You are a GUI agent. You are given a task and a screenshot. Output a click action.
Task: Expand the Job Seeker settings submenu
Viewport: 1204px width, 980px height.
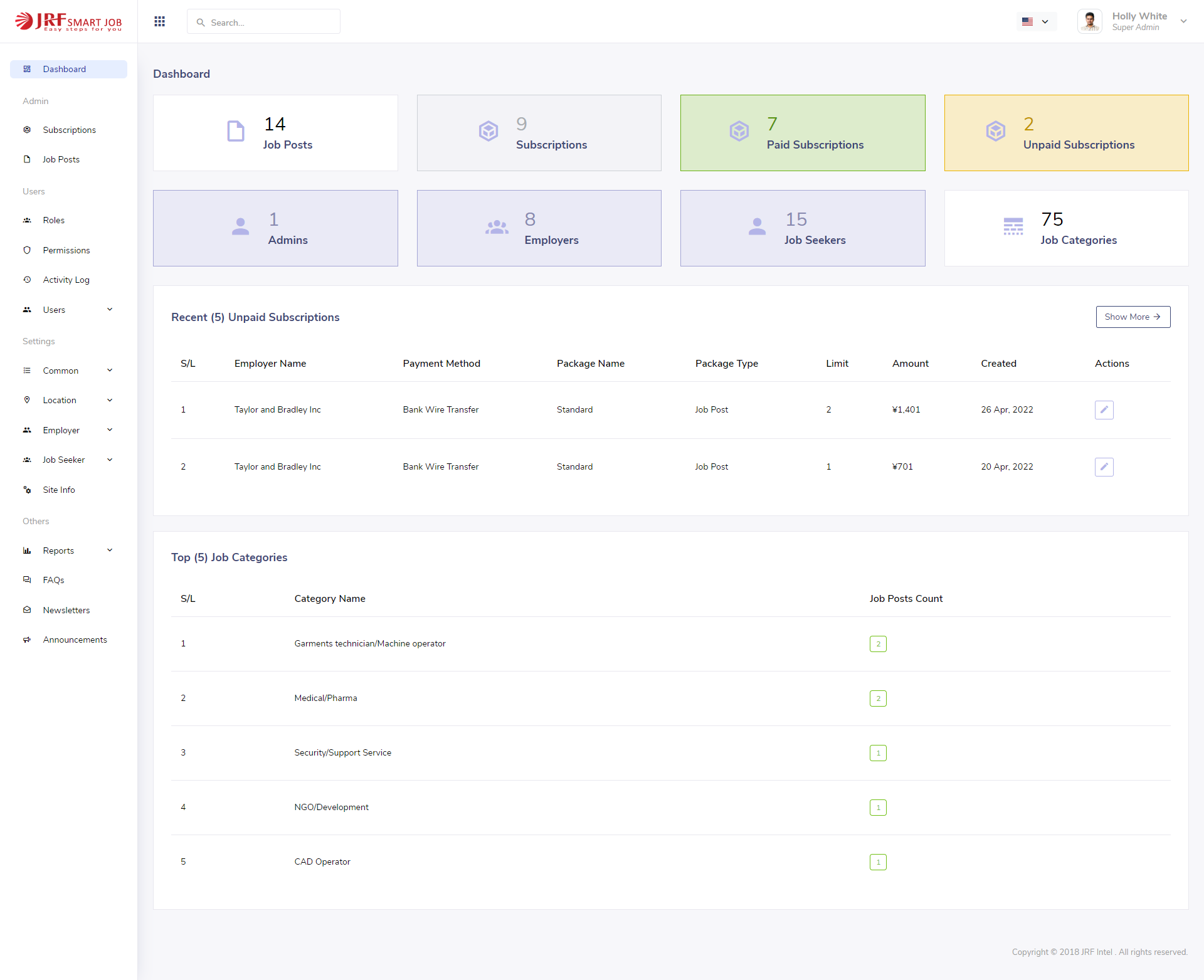pyautogui.click(x=110, y=460)
